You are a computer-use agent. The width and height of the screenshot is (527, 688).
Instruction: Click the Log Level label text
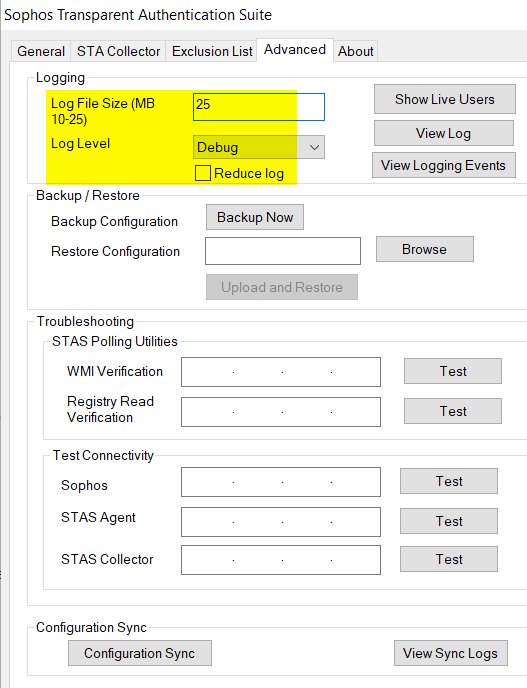[x=80, y=143]
